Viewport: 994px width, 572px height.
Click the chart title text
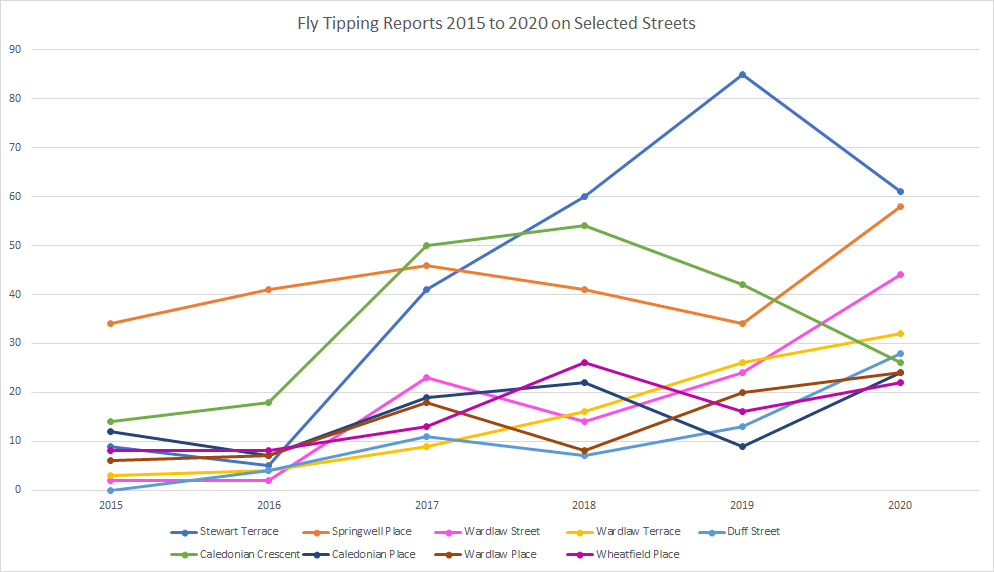496,22
